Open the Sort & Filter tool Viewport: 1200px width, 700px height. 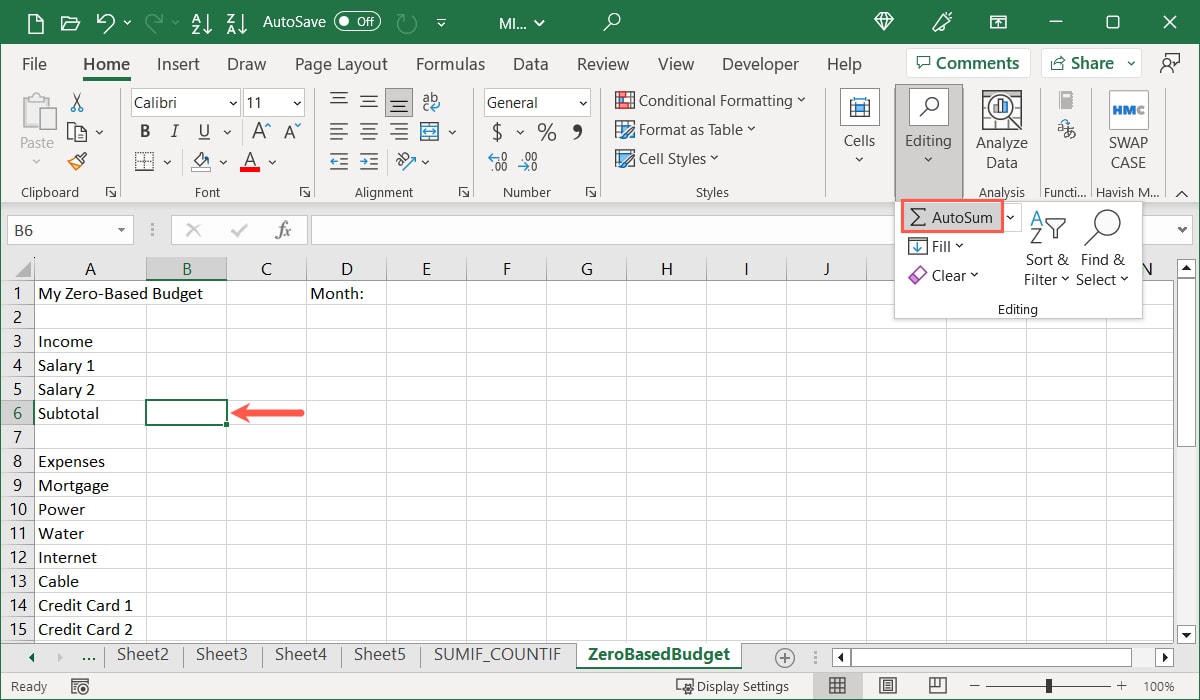[1046, 250]
